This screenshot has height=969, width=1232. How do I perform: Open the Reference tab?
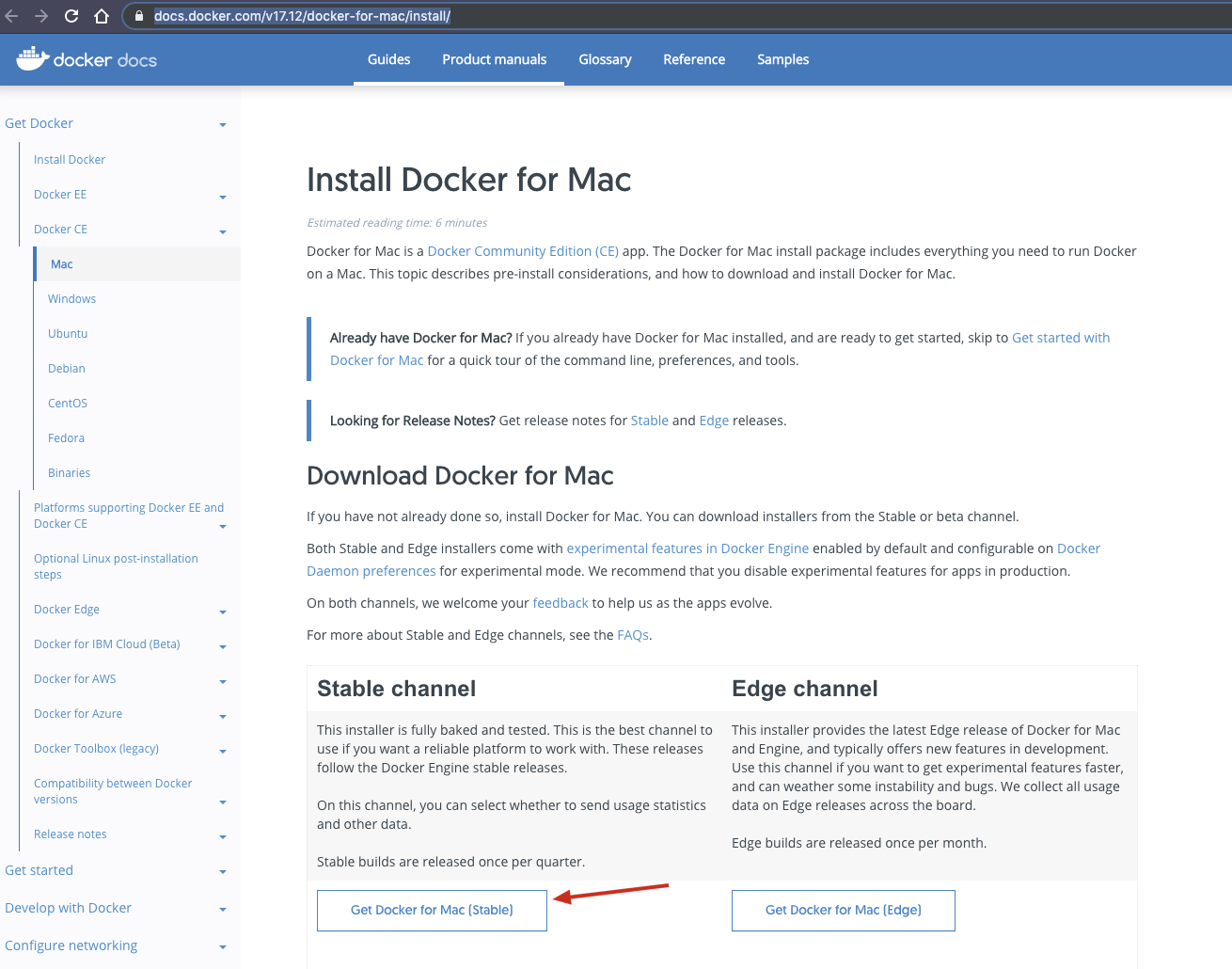point(694,59)
